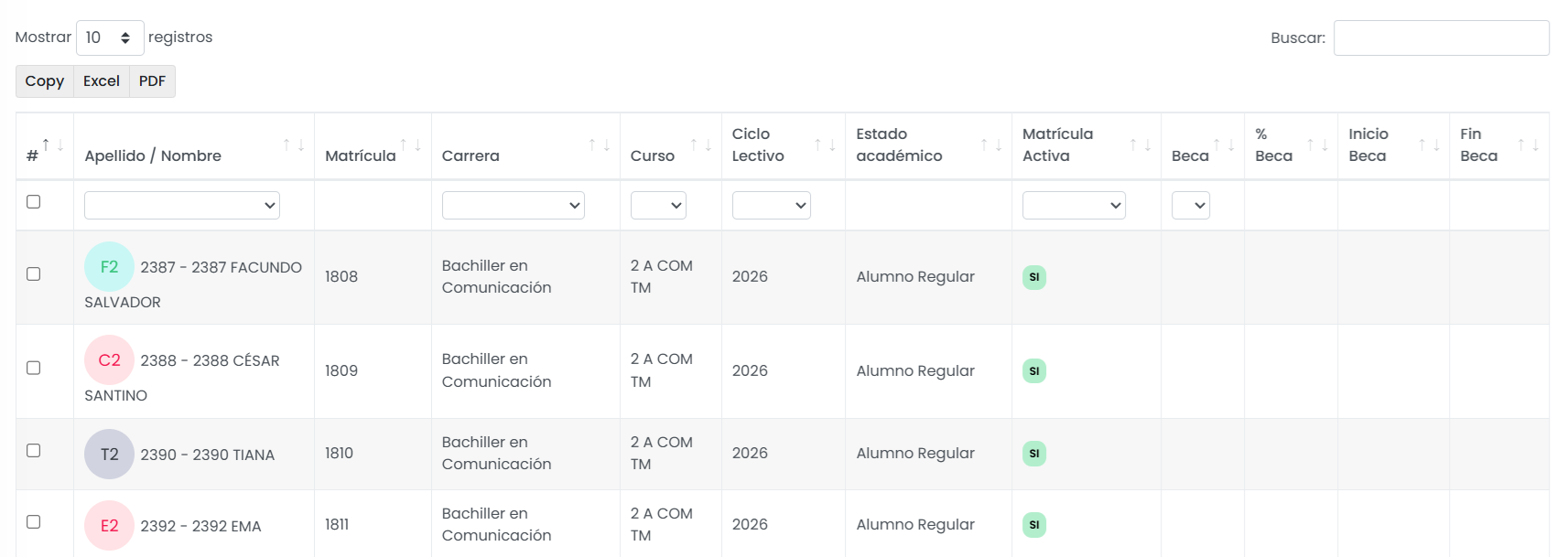Click SI badge in matrícula 1808 row
The image size is (1568, 557).
click(x=1034, y=277)
